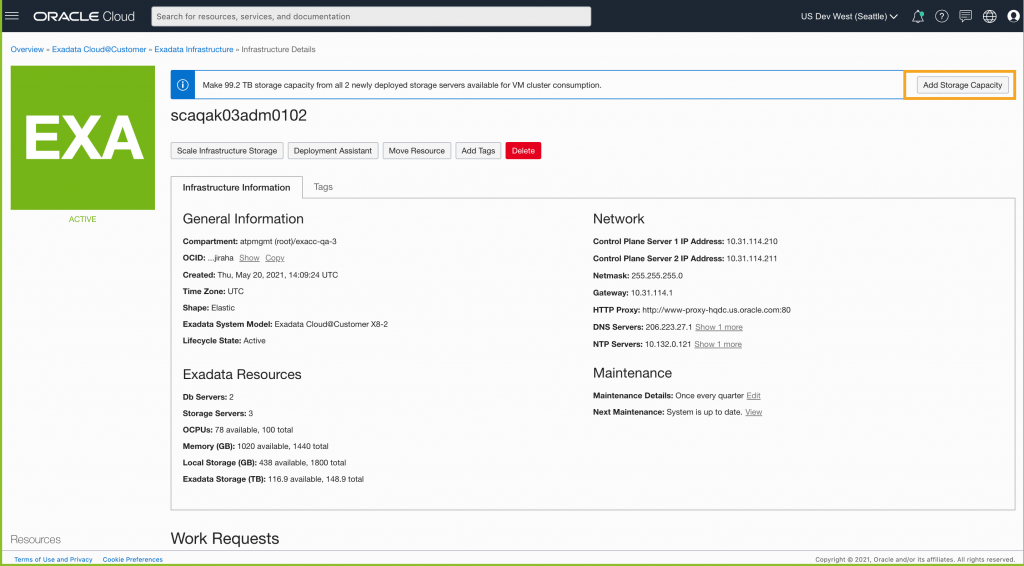The height and width of the screenshot is (566, 1024).
Task: Open Cookie Preferences link
Action: [133, 559]
